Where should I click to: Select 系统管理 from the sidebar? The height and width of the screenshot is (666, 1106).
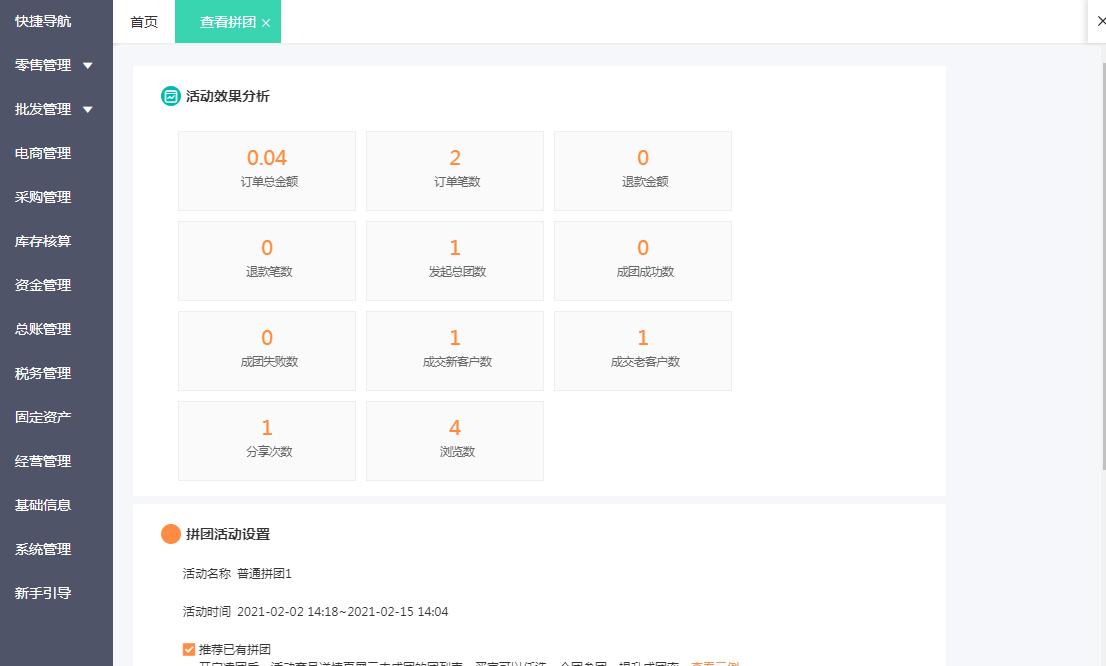coord(42,549)
